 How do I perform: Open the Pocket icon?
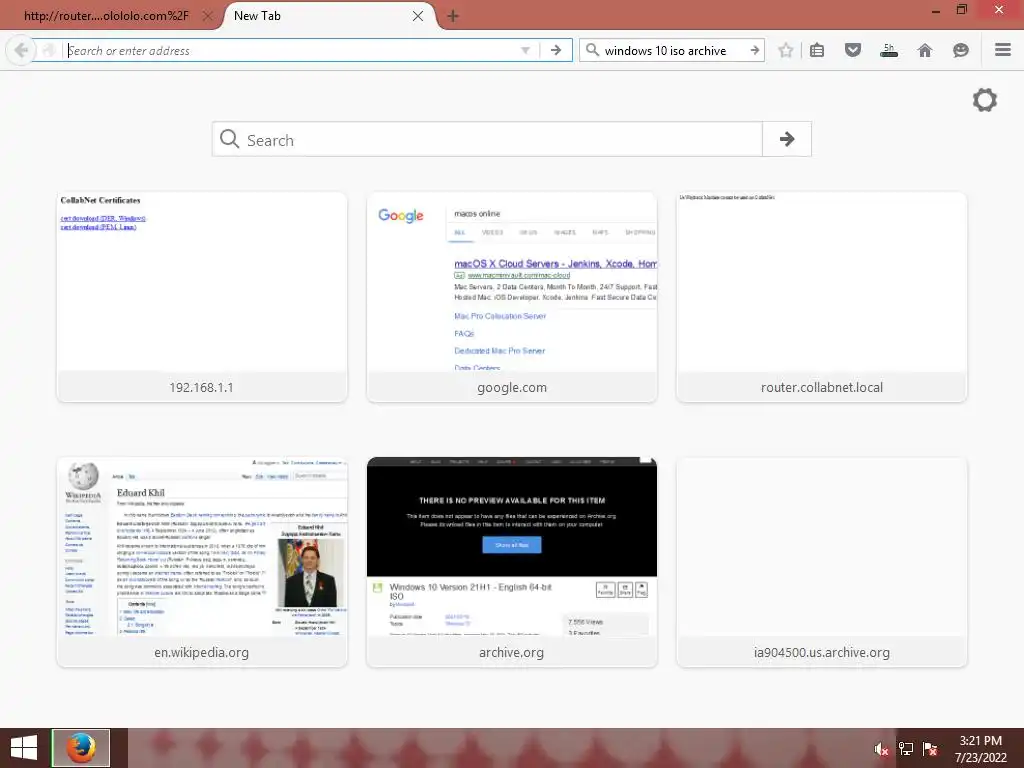pos(853,50)
